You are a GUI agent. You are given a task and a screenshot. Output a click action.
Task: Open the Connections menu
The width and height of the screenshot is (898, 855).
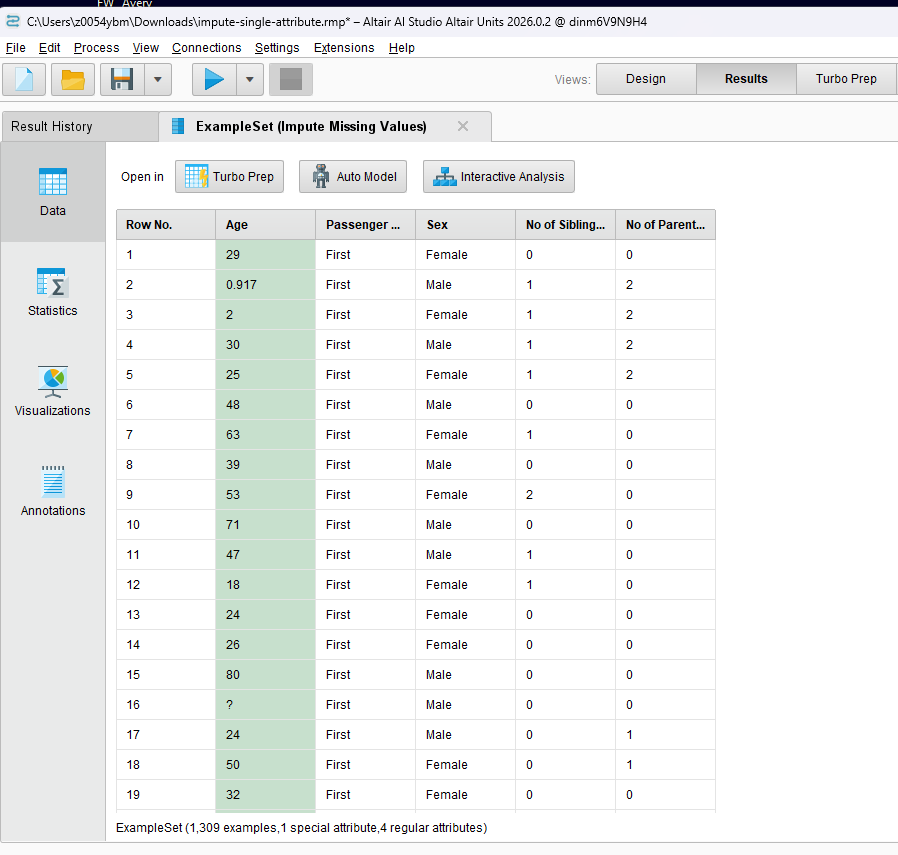[206, 48]
